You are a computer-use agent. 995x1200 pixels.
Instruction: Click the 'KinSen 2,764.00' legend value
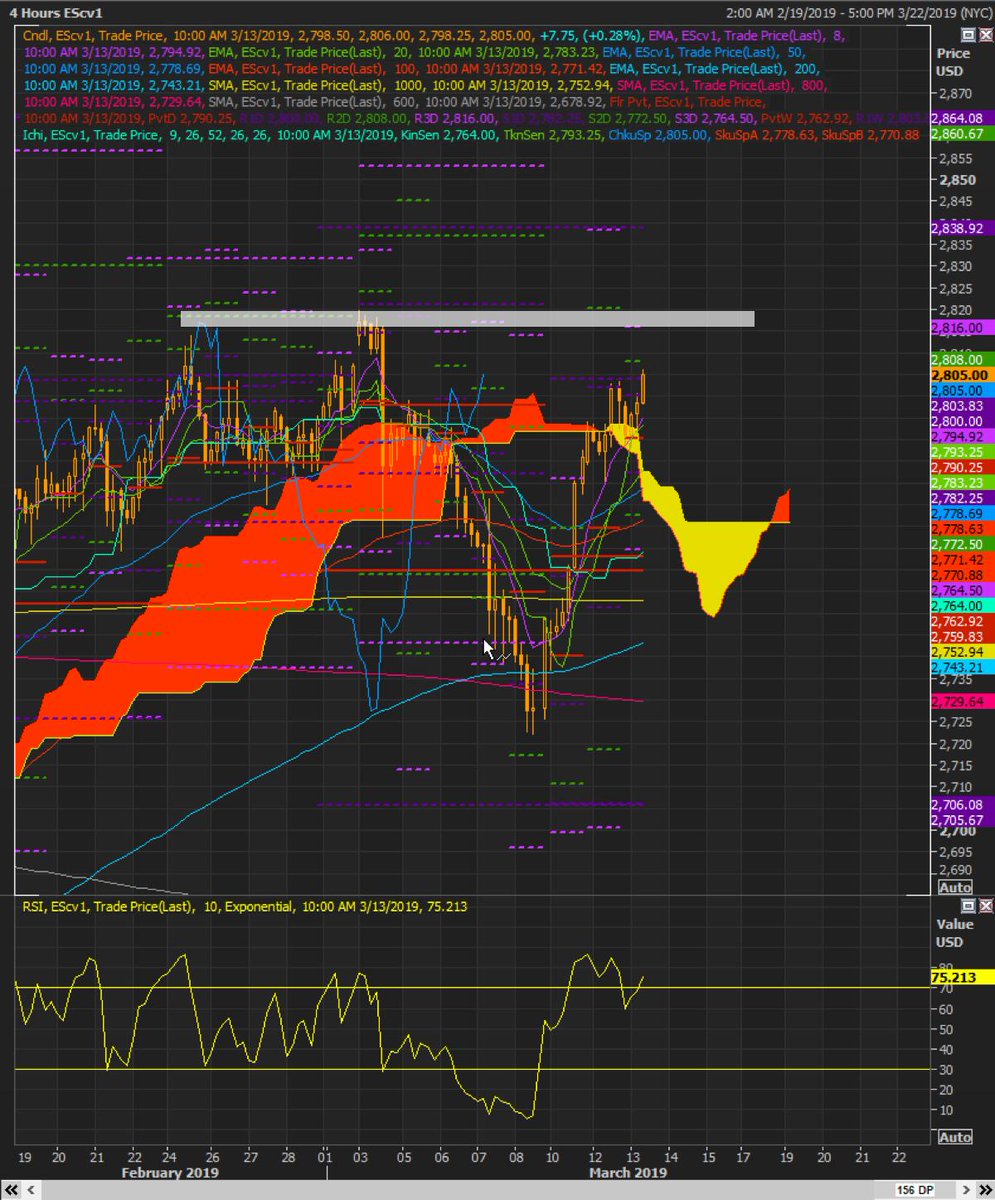[x=447, y=135]
